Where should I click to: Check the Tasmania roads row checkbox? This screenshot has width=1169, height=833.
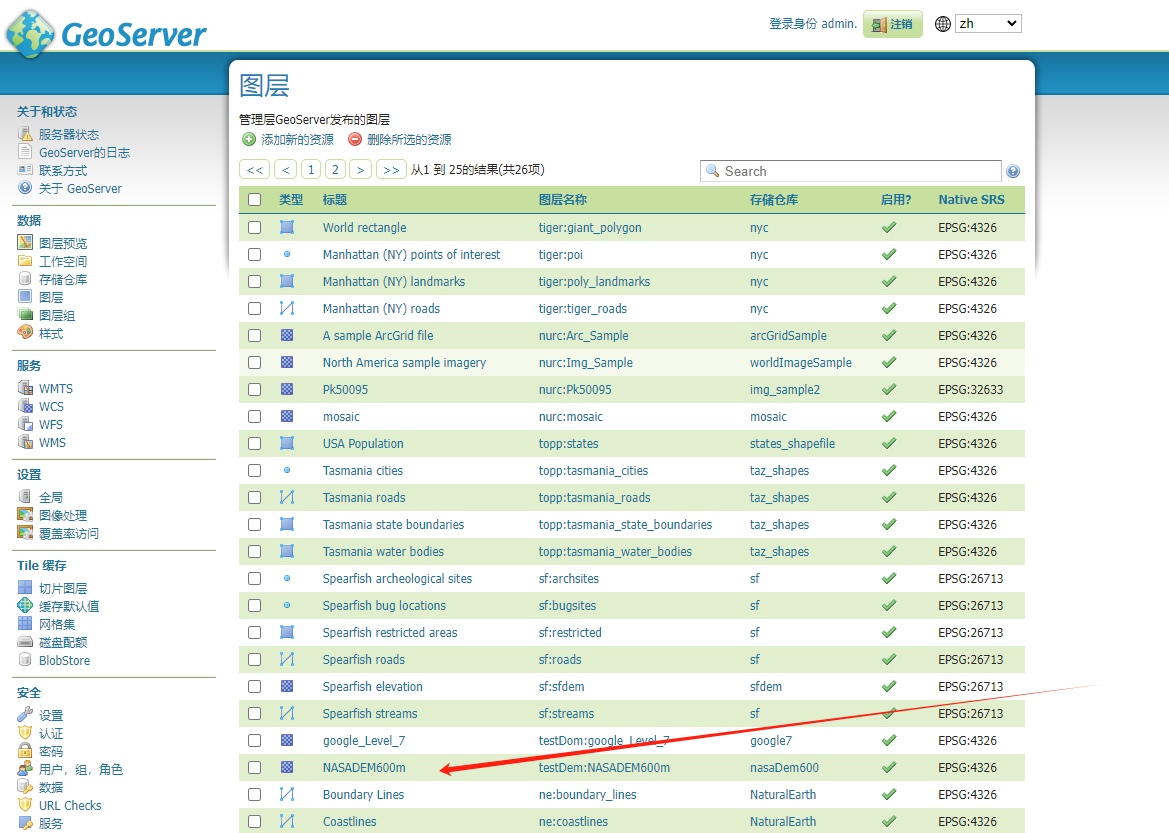click(x=255, y=497)
